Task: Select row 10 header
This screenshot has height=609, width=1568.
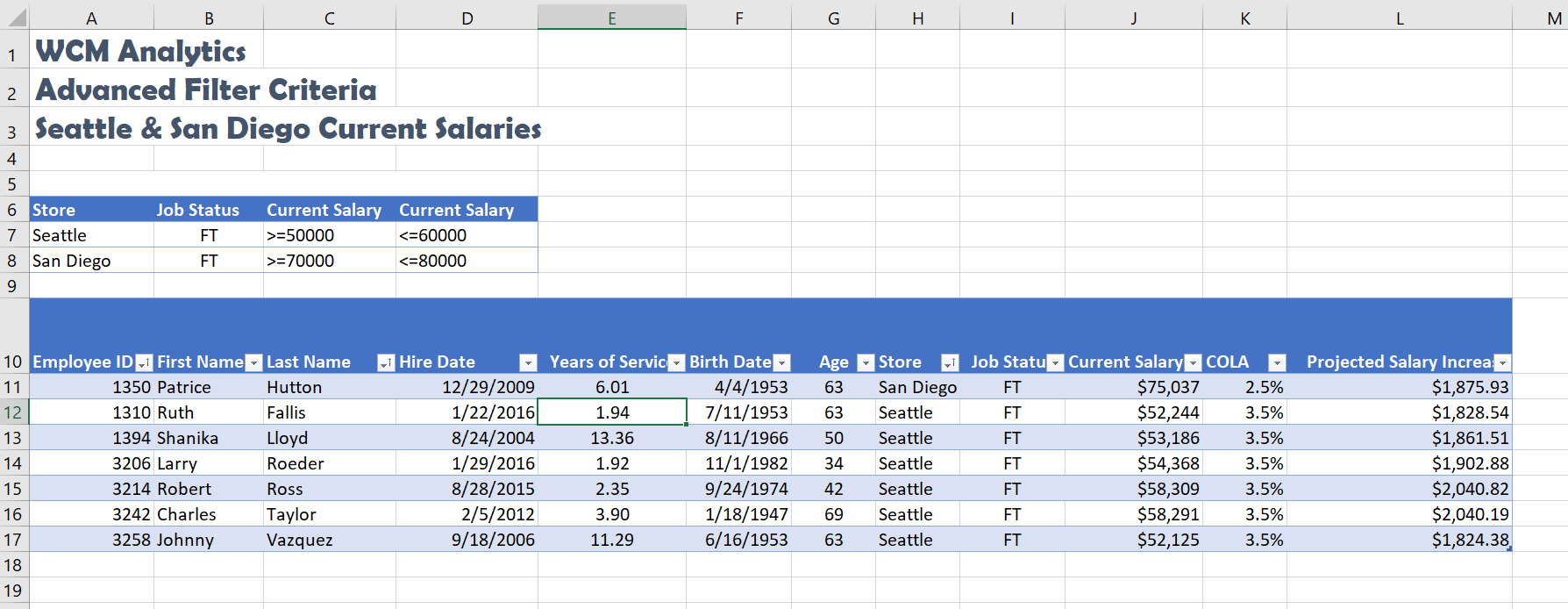Action: tap(14, 336)
